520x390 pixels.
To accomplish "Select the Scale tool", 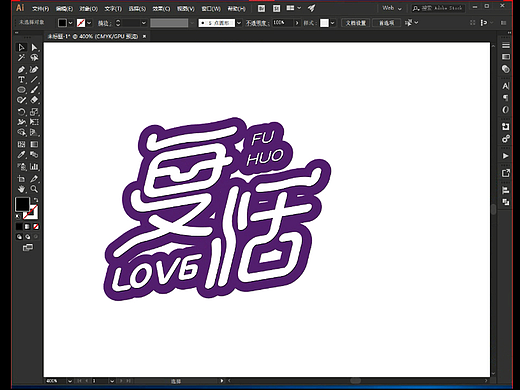I will [x=34, y=112].
